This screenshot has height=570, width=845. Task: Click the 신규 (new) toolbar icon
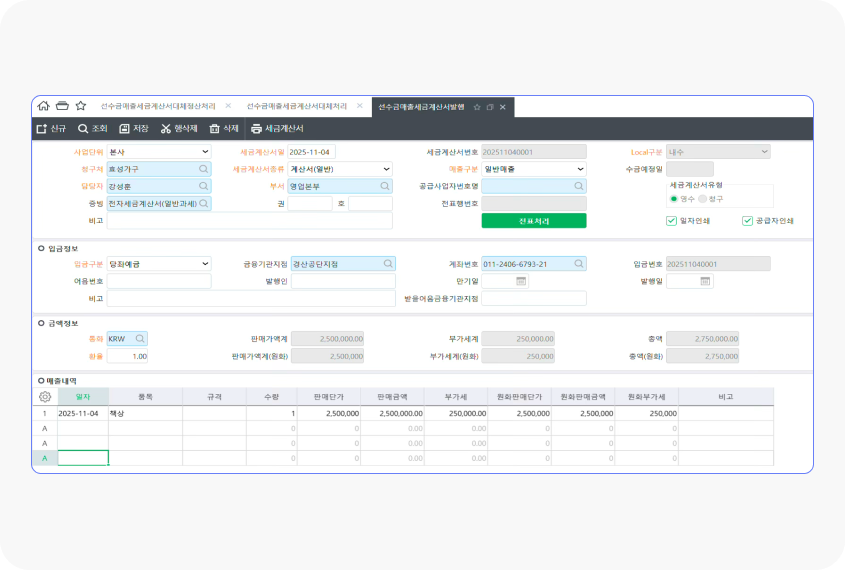point(42,129)
